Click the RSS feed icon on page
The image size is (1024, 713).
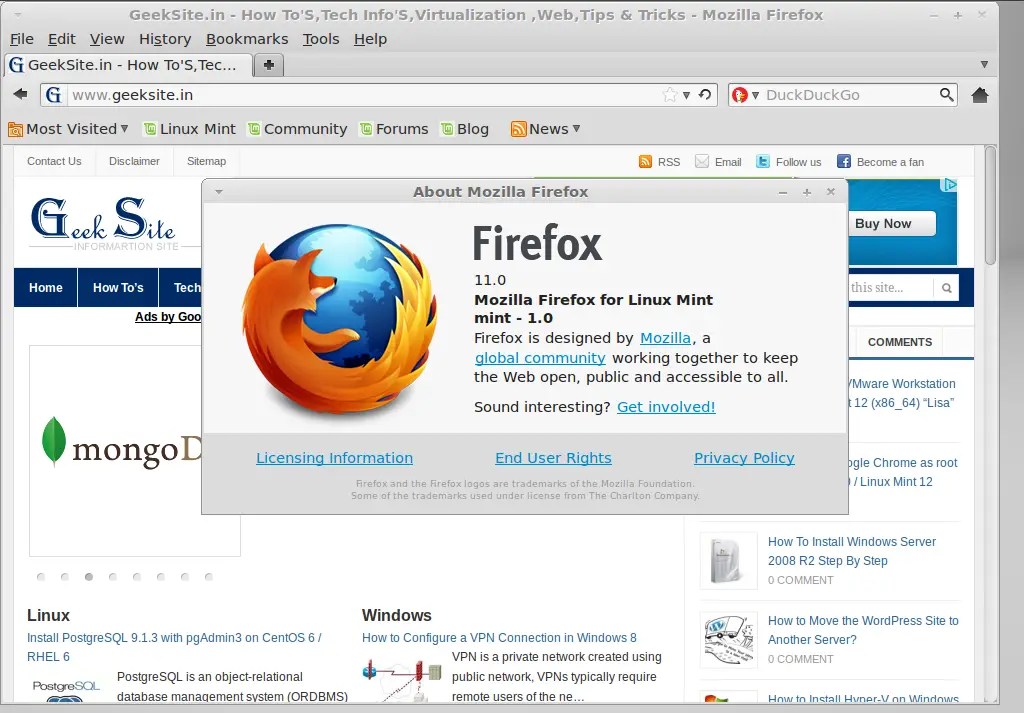pos(645,161)
